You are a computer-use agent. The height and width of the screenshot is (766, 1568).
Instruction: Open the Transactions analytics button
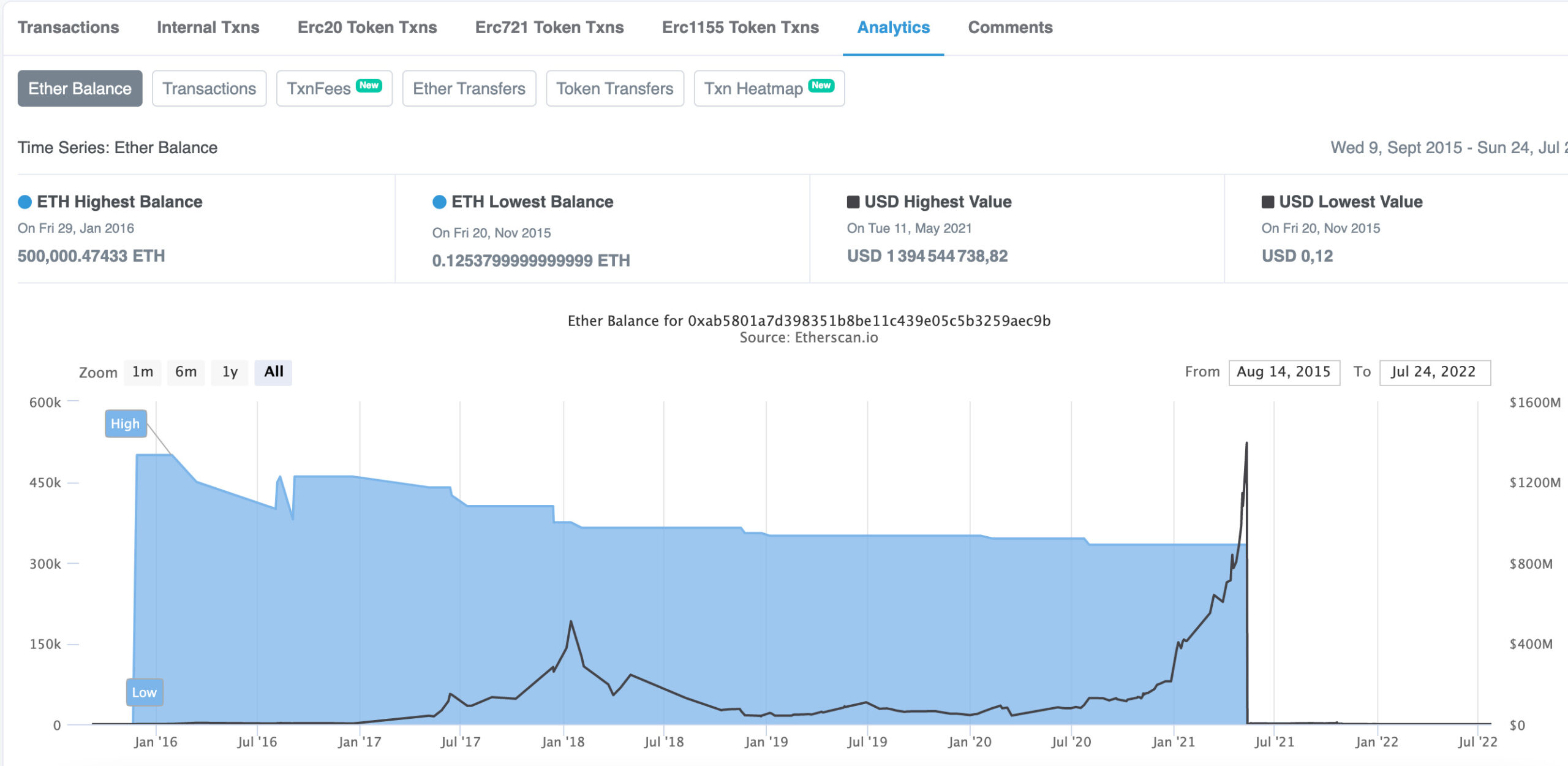click(x=209, y=88)
